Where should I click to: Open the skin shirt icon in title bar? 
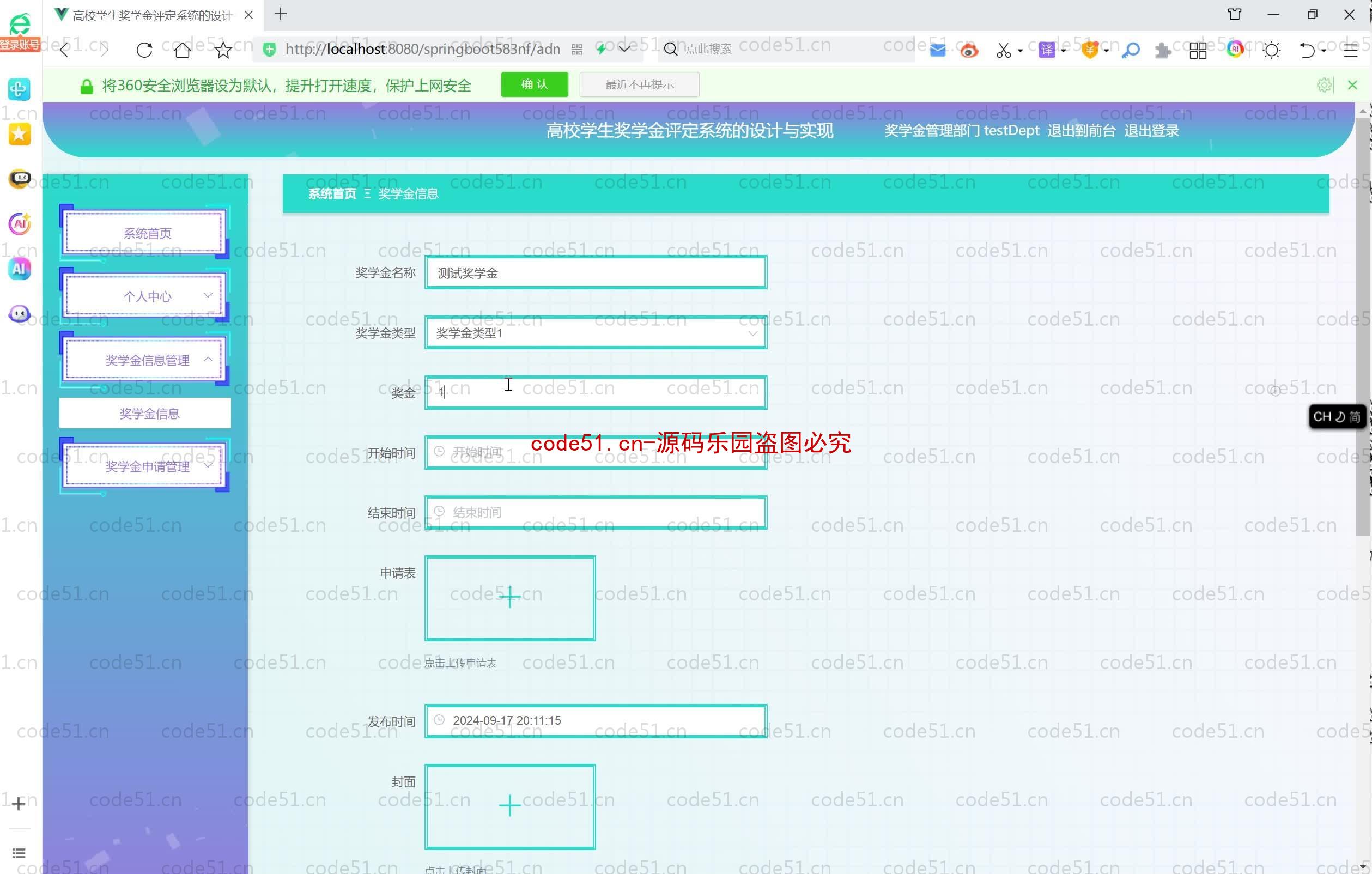pyautogui.click(x=1235, y=14)
